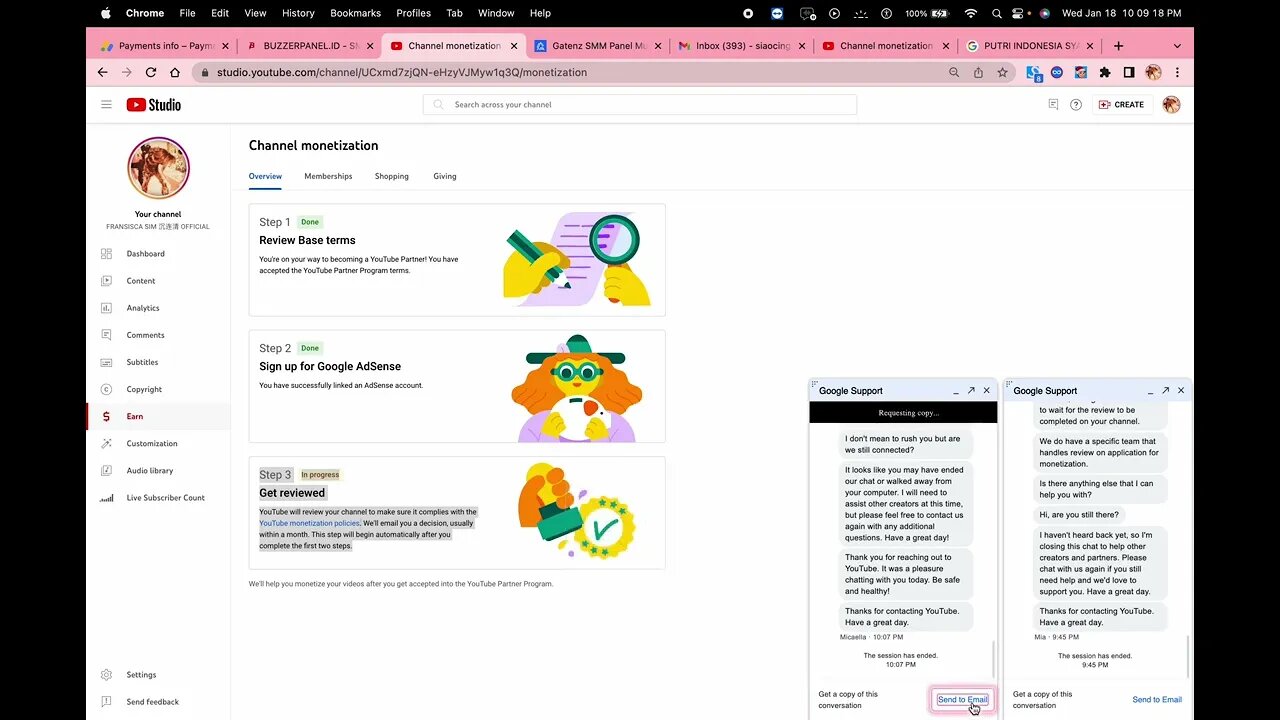Click Send to Email in right chat
The height and width of the screenshot is (720, 1280).
click(x=1157, y=700)
